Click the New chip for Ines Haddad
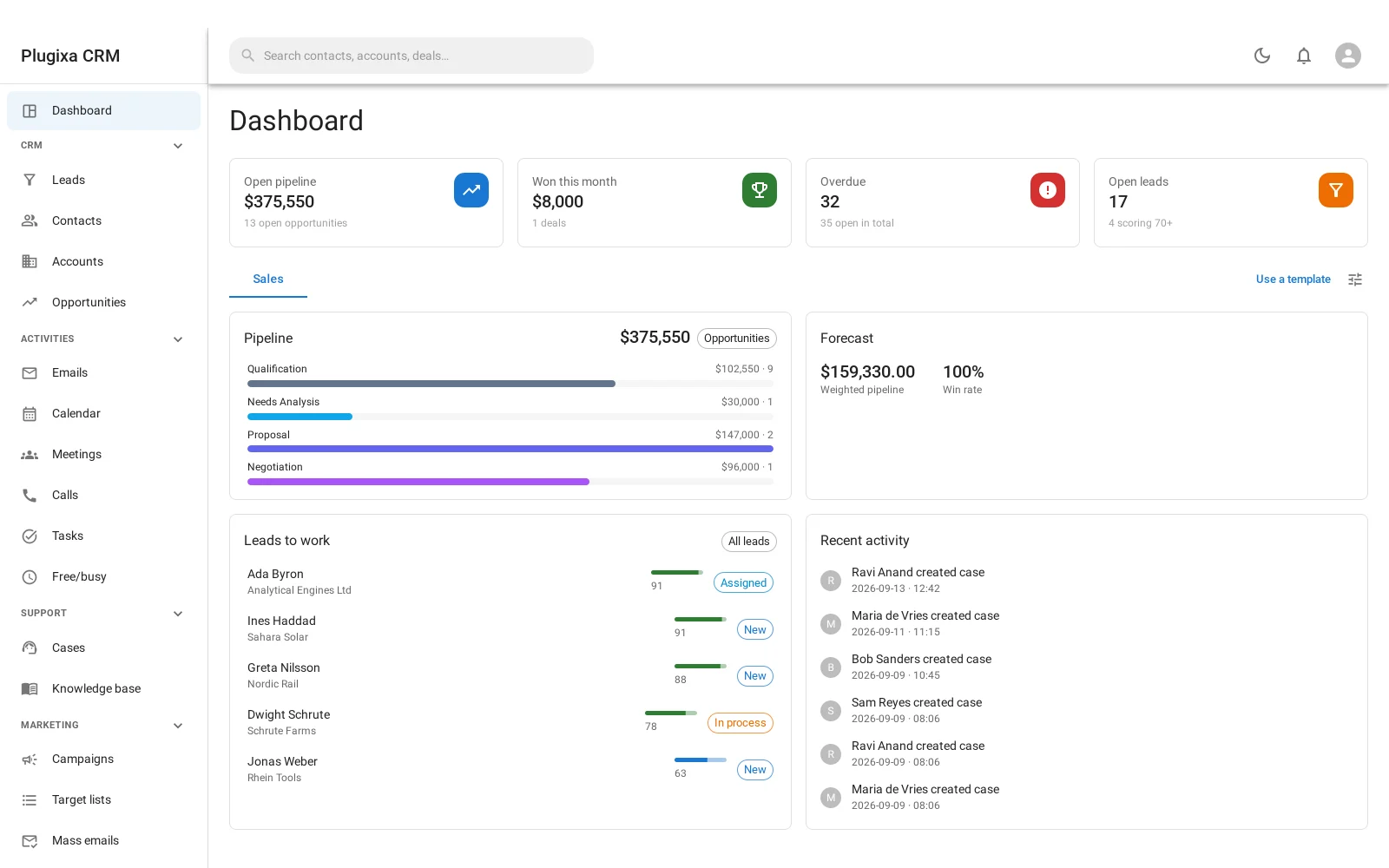Viewport: 1389px width, 868px height. point(755,630)
